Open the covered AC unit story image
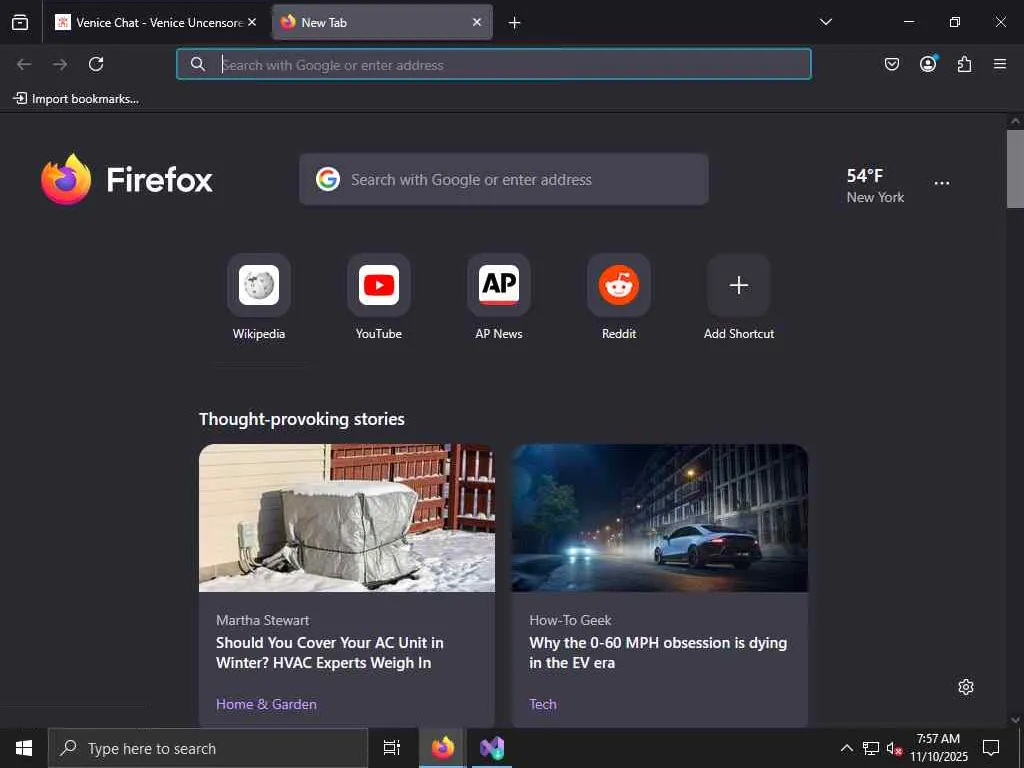The height and width of the screenshot is (768, 1024). tap(347, 518)
